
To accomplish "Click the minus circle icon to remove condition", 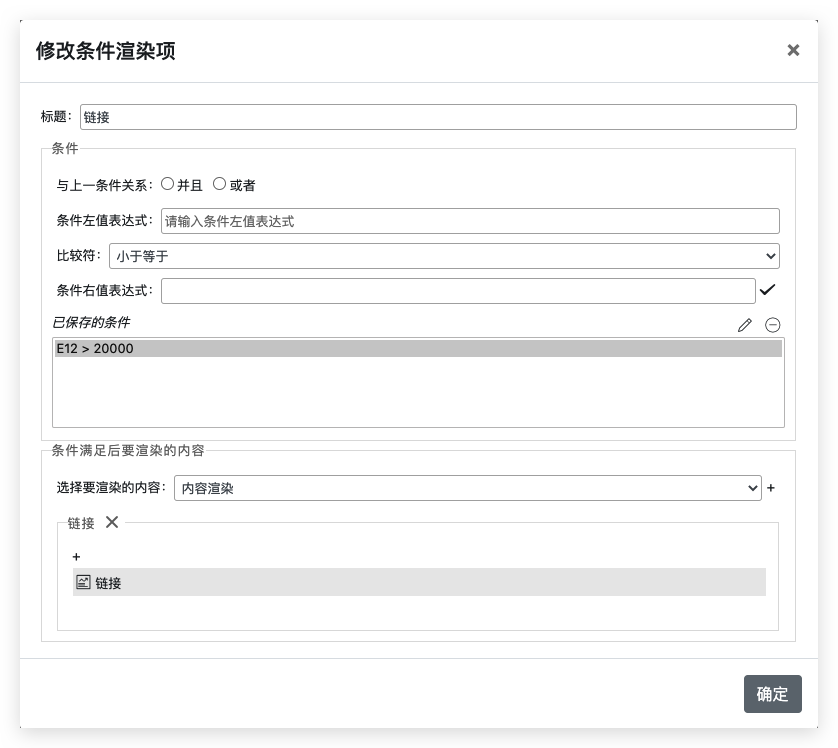I will tap(773, 325).
